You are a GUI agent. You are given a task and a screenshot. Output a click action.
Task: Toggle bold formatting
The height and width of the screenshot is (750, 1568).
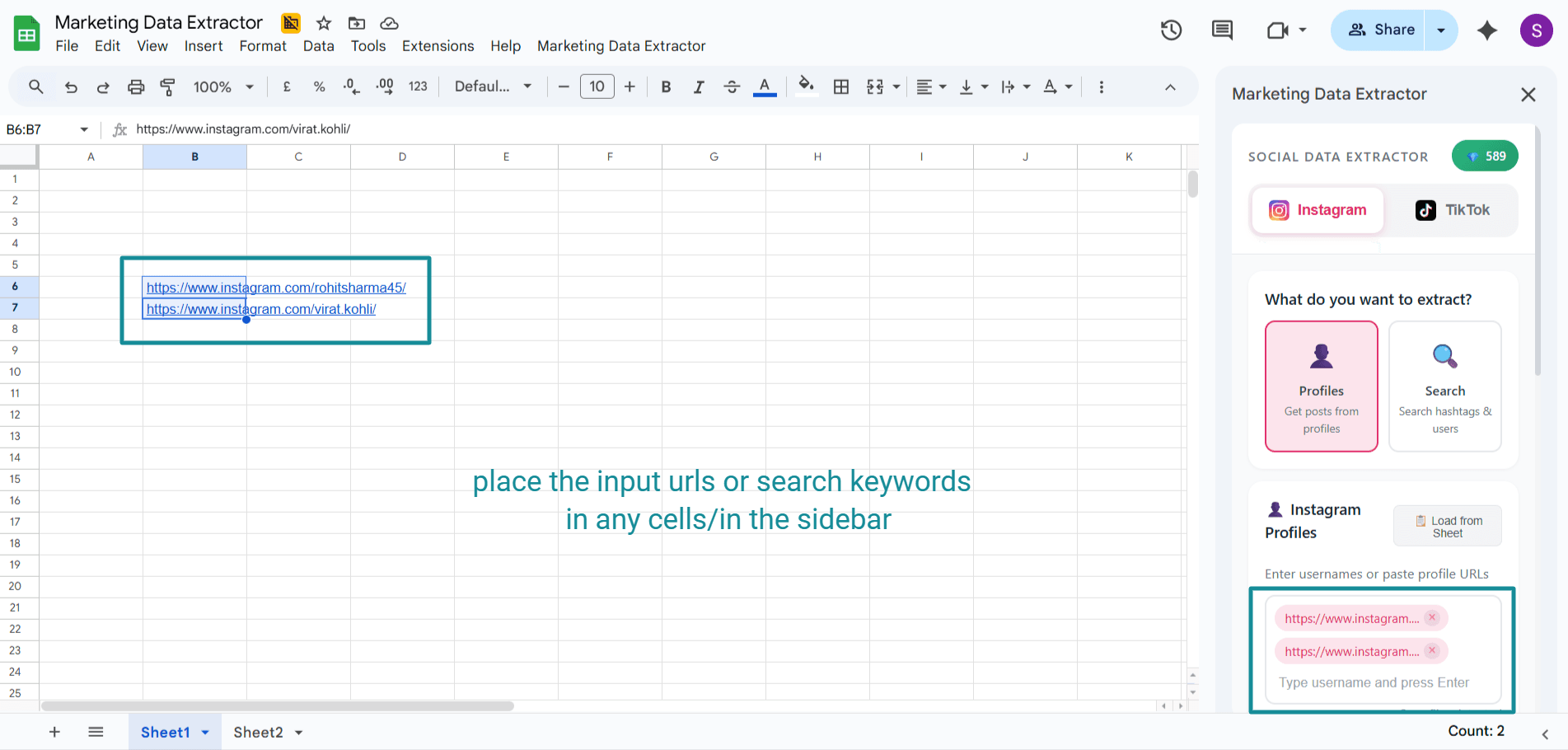tap(666, 87)
